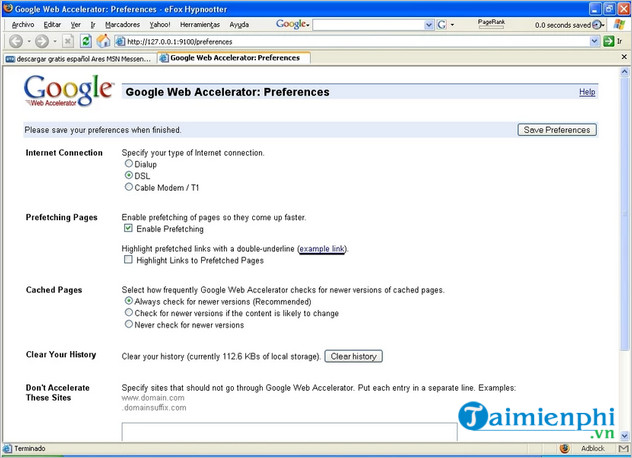
Task: Open the Google logo menu arrow
Action: pyautogui.click(x=308, y=25)
